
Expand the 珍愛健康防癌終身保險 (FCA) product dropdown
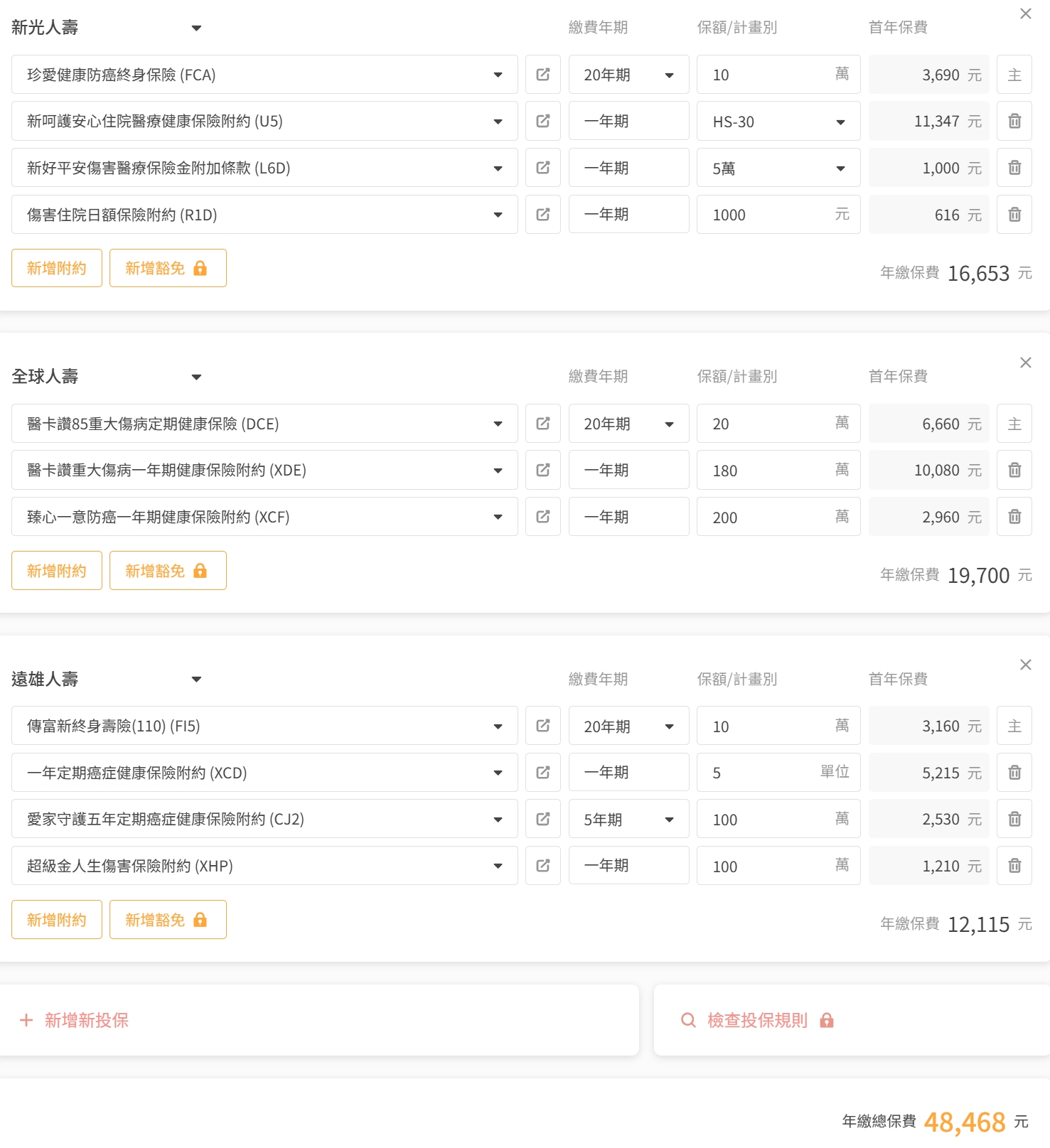point(264,75)
